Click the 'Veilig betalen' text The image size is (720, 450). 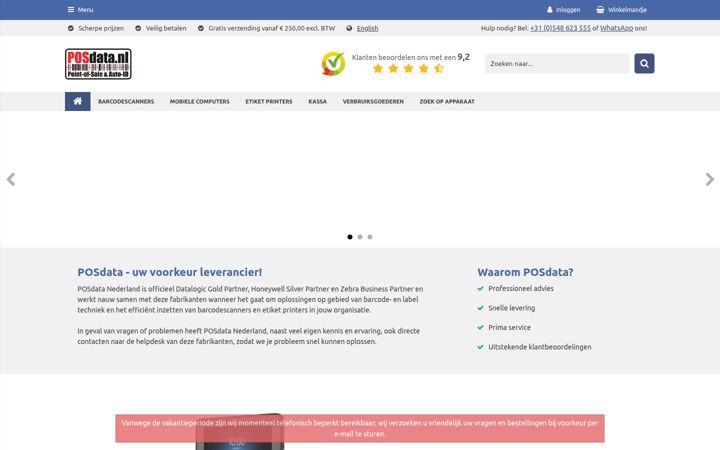tap(166, 28)
